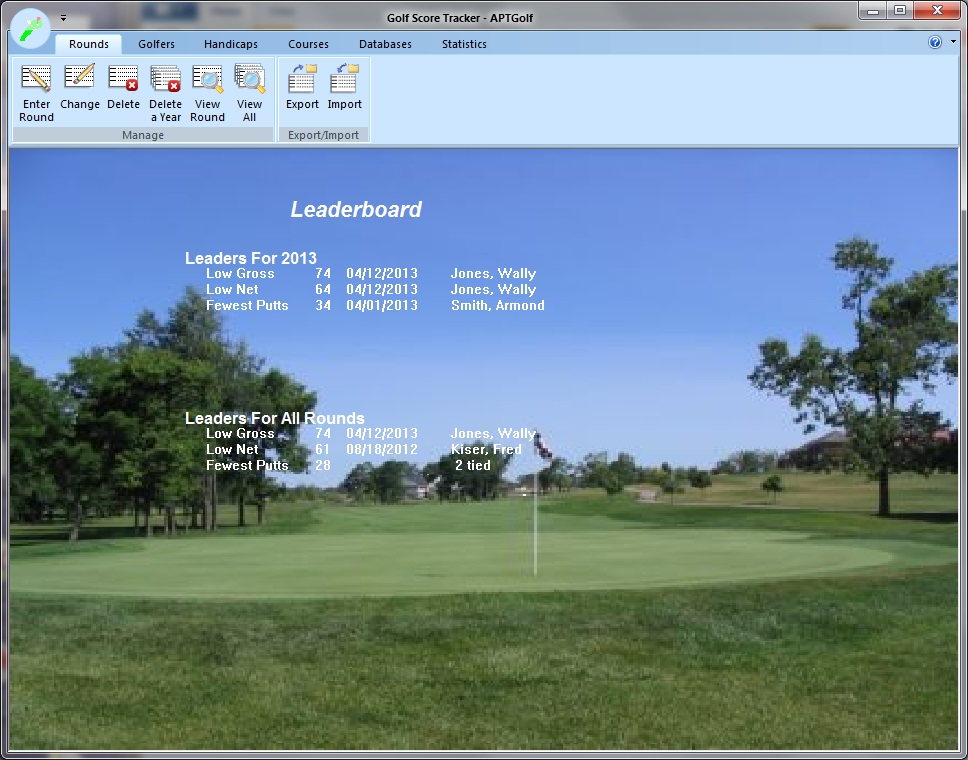Image resolution: width=968 pixels, height=760 pixels.
Task: Maximize the APTGolf window
Action: 899,11
